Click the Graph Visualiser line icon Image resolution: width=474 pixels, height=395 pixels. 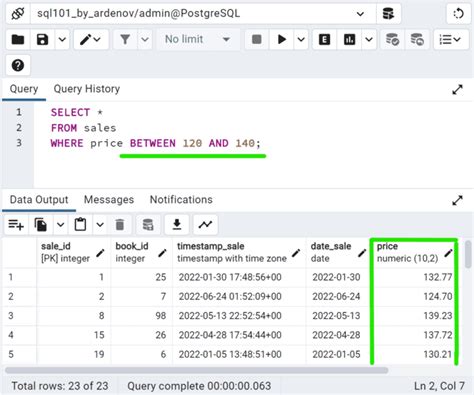(x=205, y=225)
